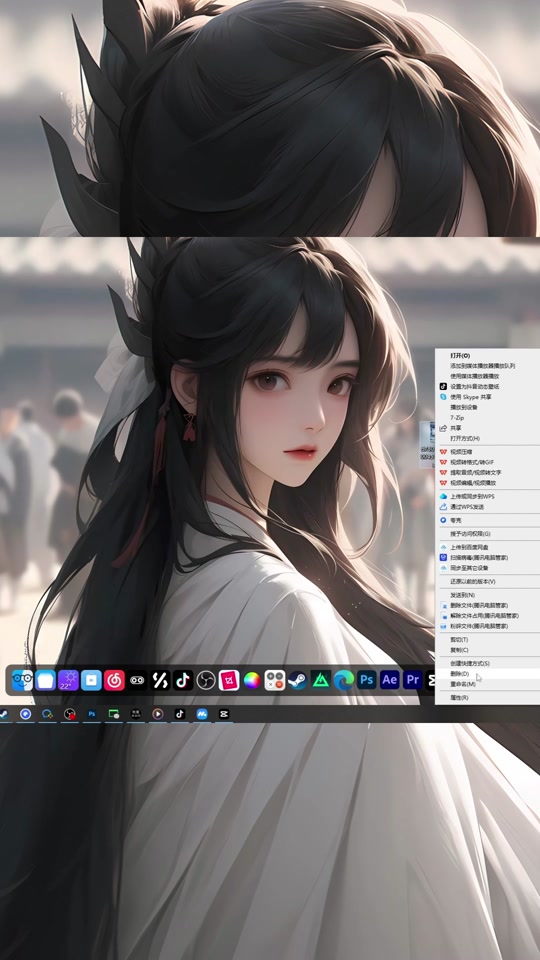Switch to CapCut in the lower taskbar
540x960 pixels.
pyautogui.click(x=224, y=714)
